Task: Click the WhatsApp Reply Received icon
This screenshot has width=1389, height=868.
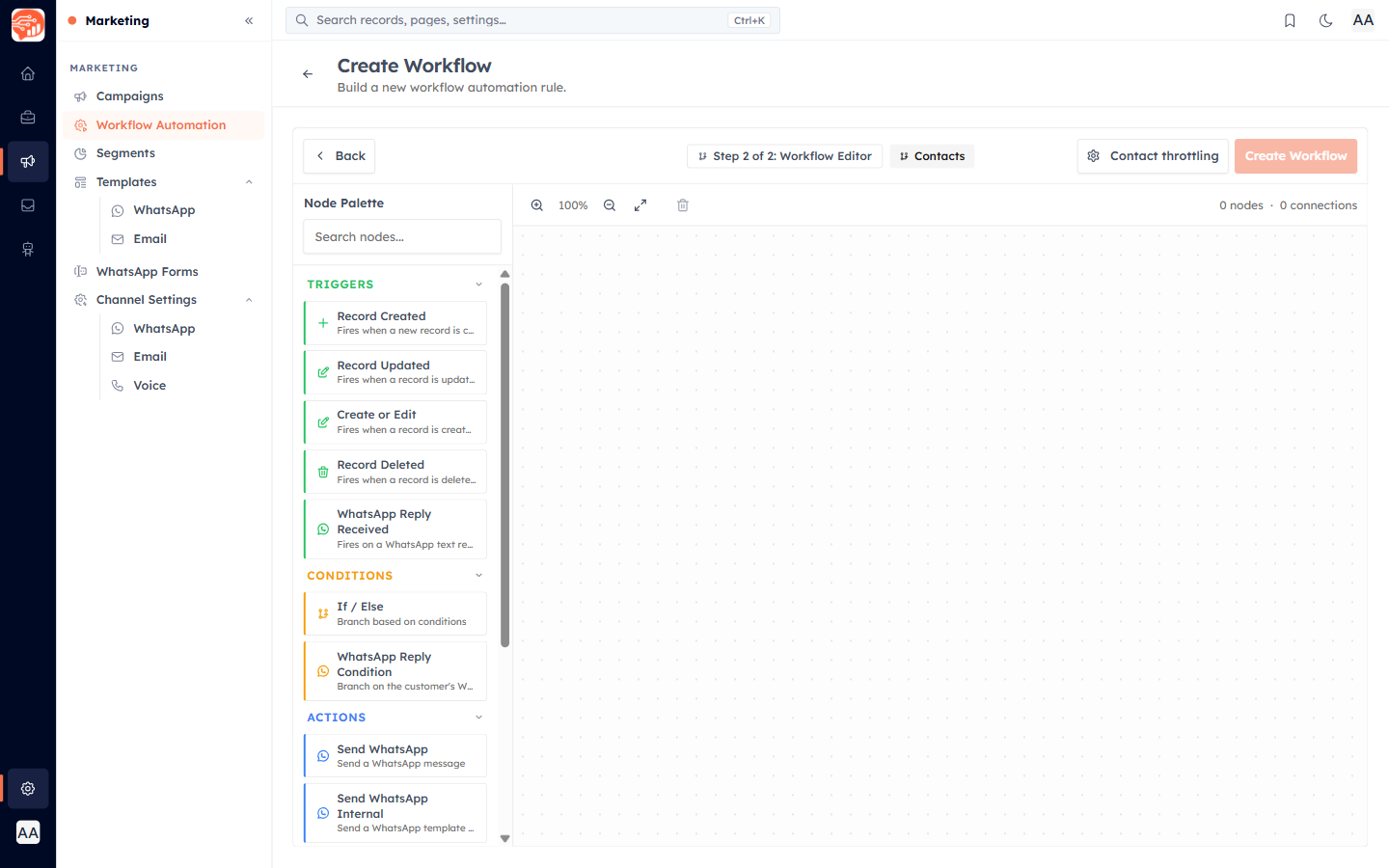Action: click(x=323, y=529)
